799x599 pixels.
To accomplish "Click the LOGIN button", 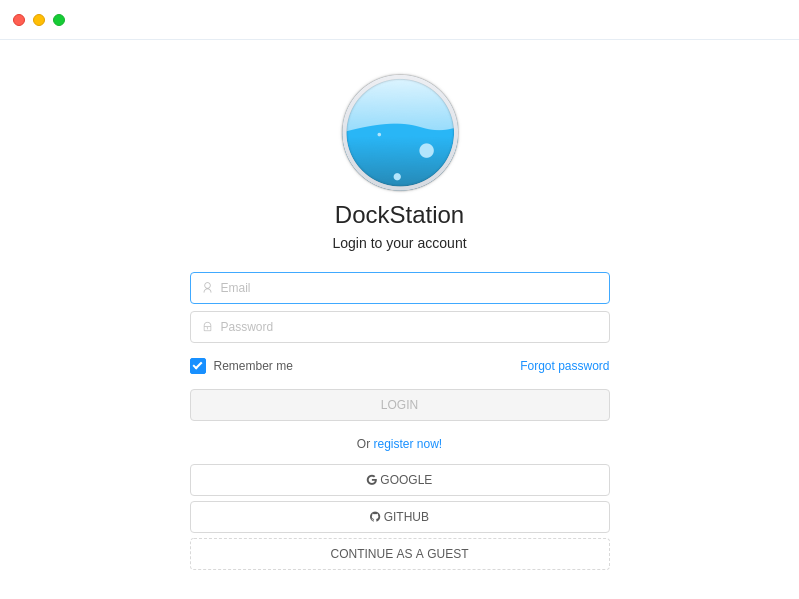I will (x=400, y=405).
